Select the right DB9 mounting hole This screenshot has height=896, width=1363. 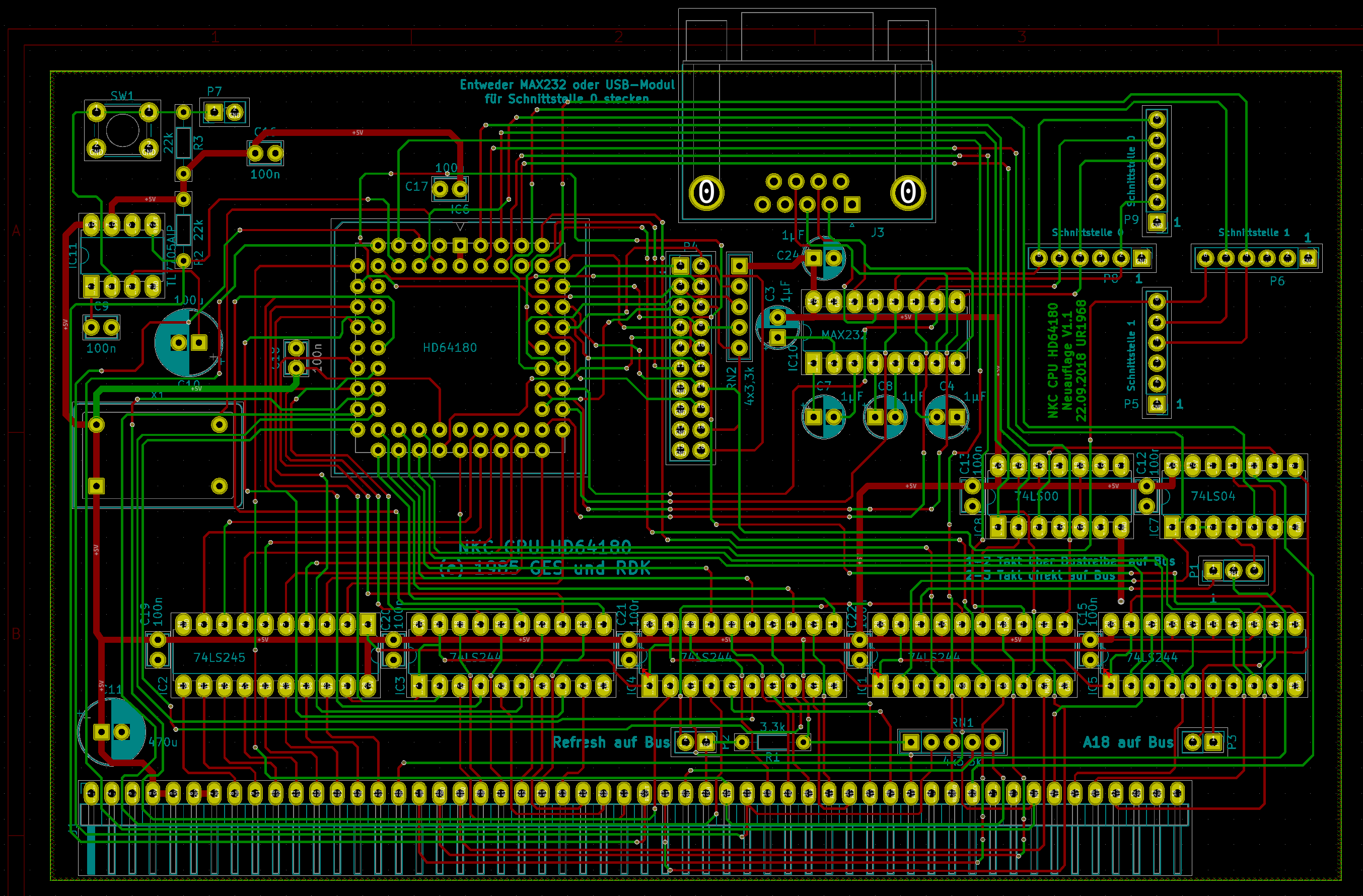click(x=908, y=192)
